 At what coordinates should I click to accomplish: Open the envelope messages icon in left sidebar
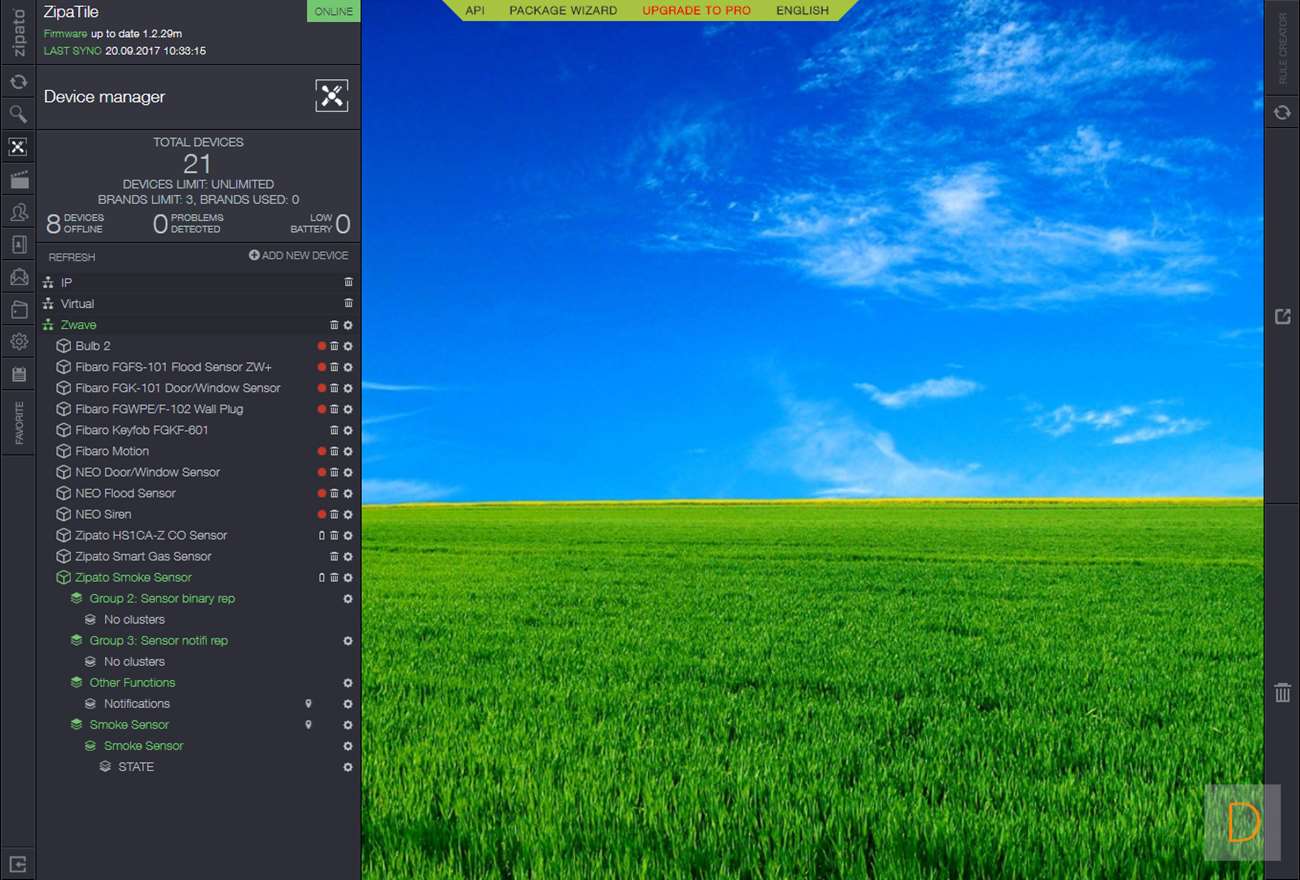18,277
